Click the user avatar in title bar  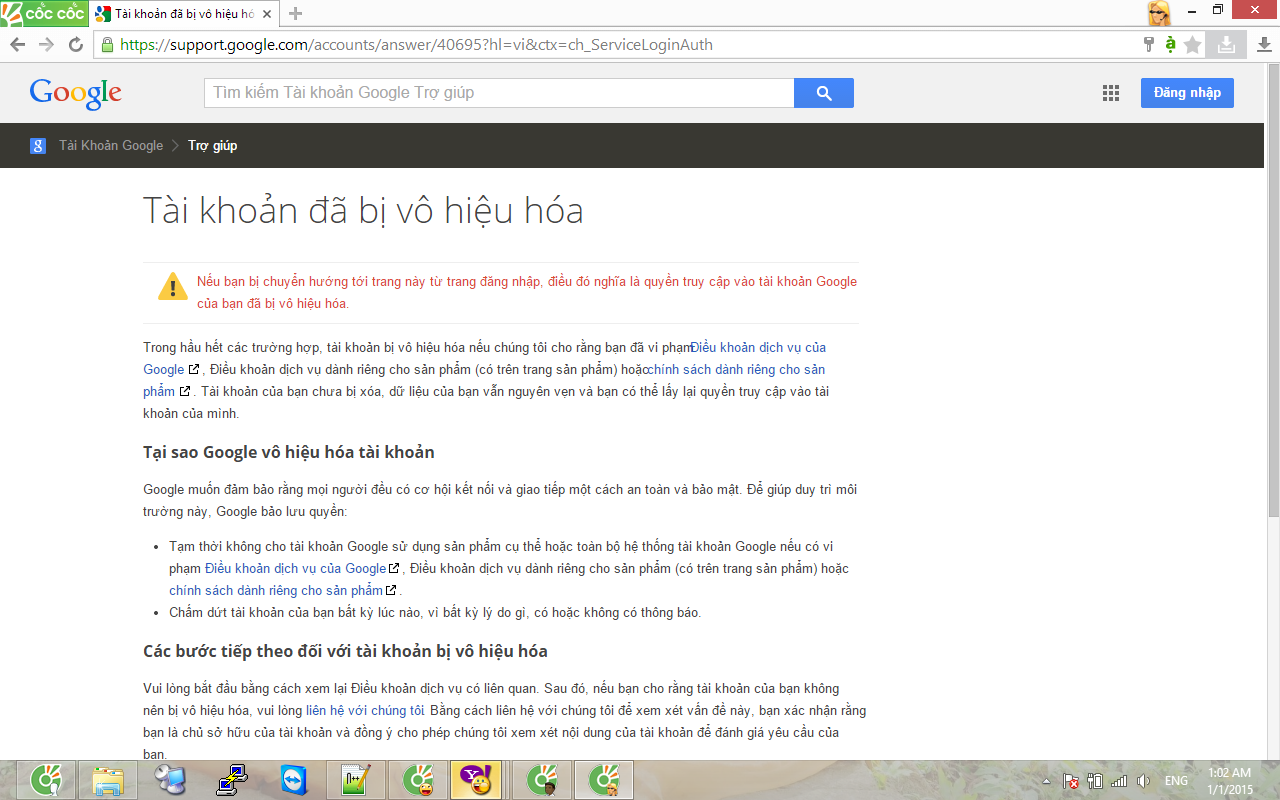click(x=1159, y=13)
